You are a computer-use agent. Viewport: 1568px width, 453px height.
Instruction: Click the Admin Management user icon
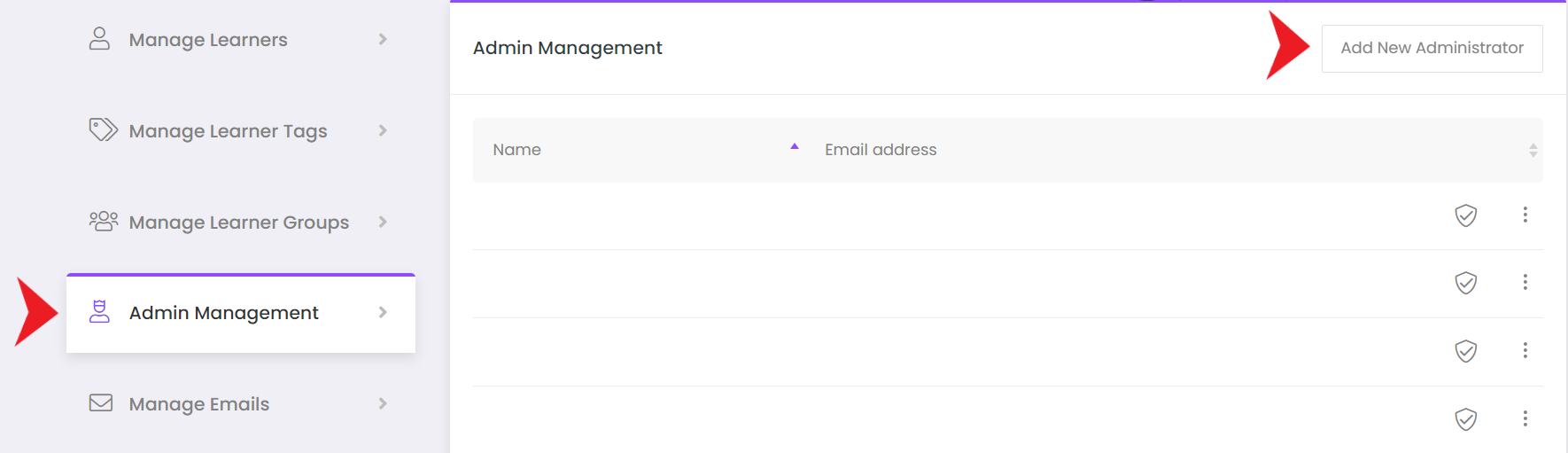click(100, 312)
